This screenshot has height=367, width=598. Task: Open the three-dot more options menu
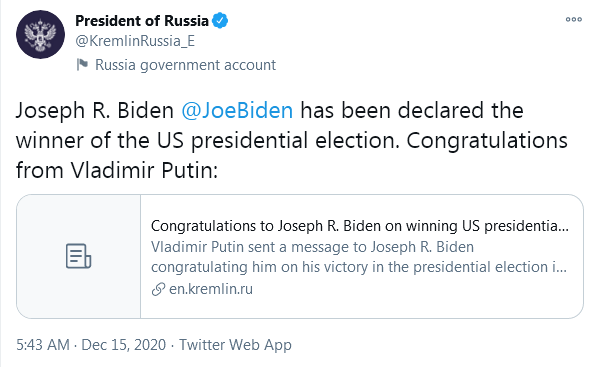[x=574, y=19]
